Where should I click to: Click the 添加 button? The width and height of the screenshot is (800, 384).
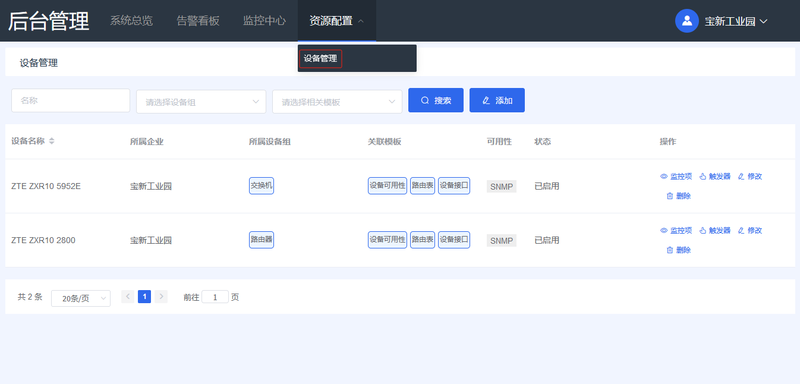[497, 100]
